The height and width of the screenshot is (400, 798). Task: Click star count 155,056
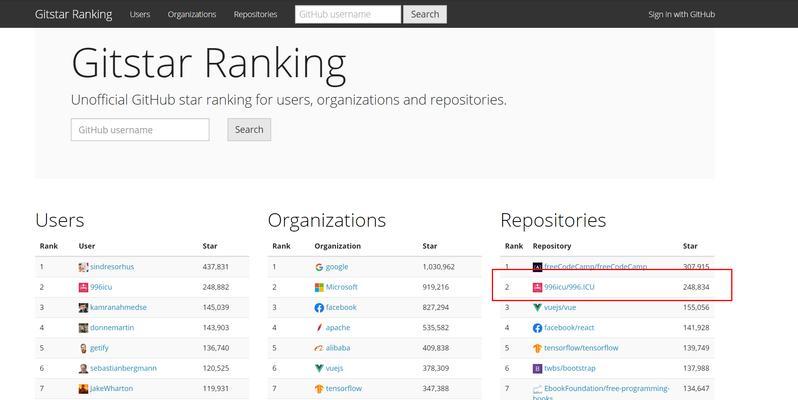pos(696,307)
